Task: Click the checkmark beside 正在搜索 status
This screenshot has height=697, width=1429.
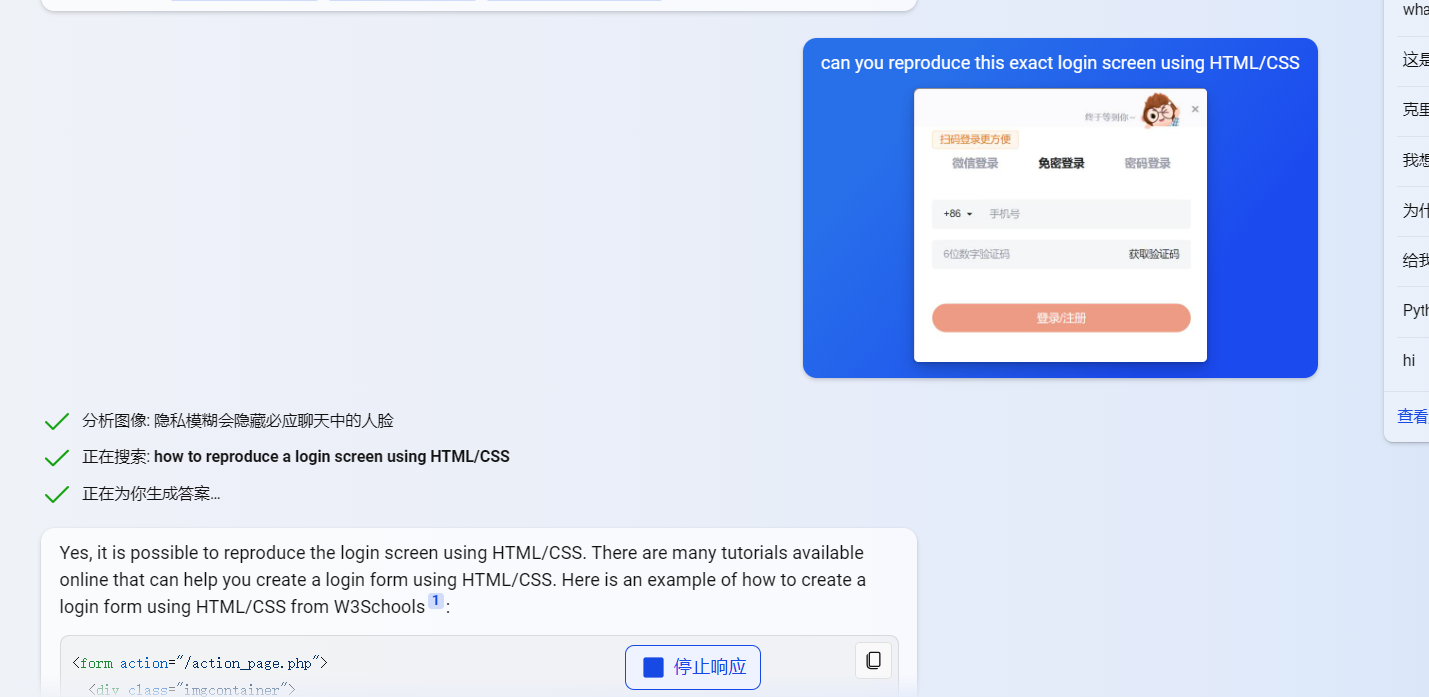Action: pyautogui.click(x=57, y=458)
